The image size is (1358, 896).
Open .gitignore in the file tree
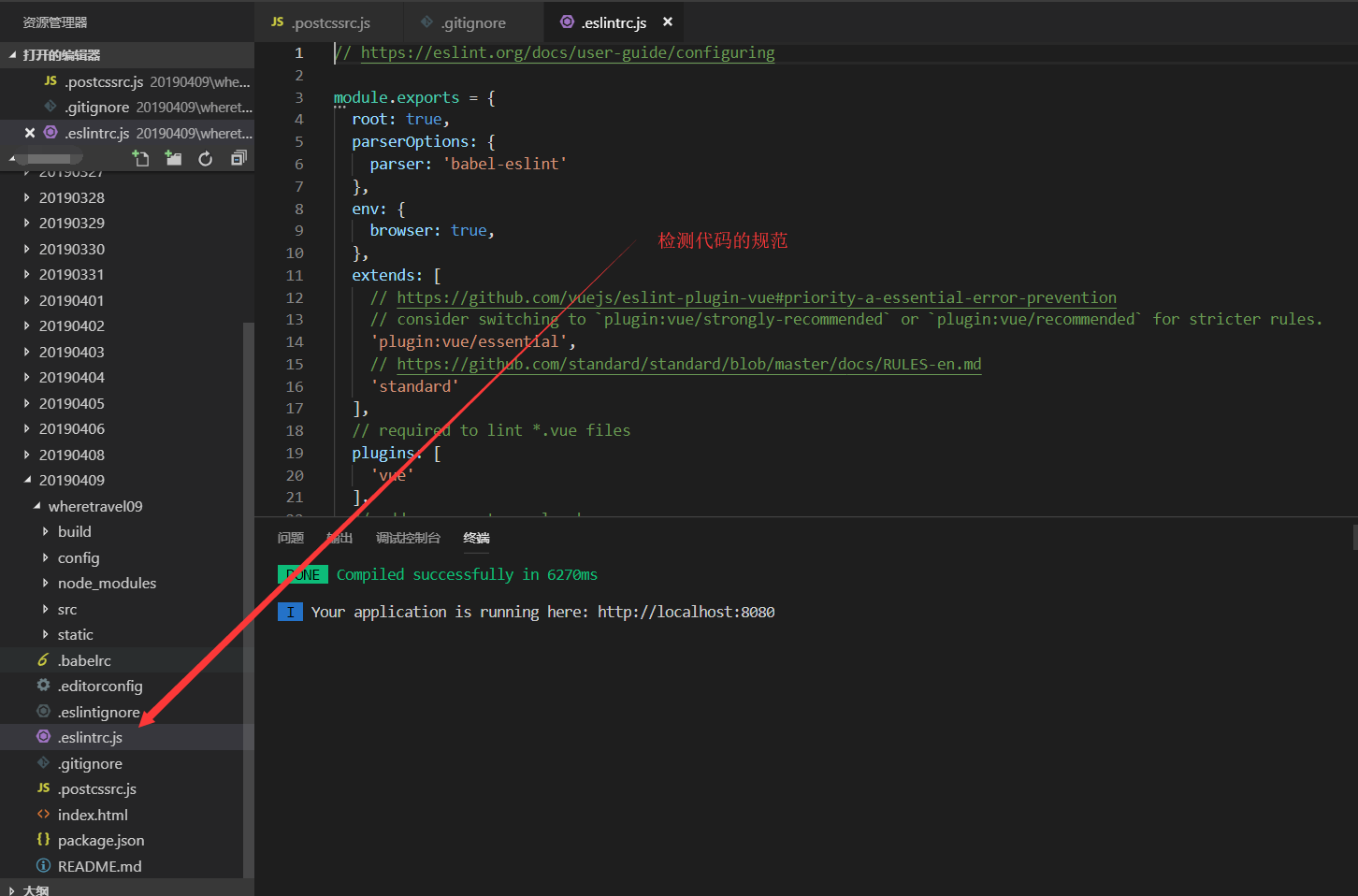127,763
